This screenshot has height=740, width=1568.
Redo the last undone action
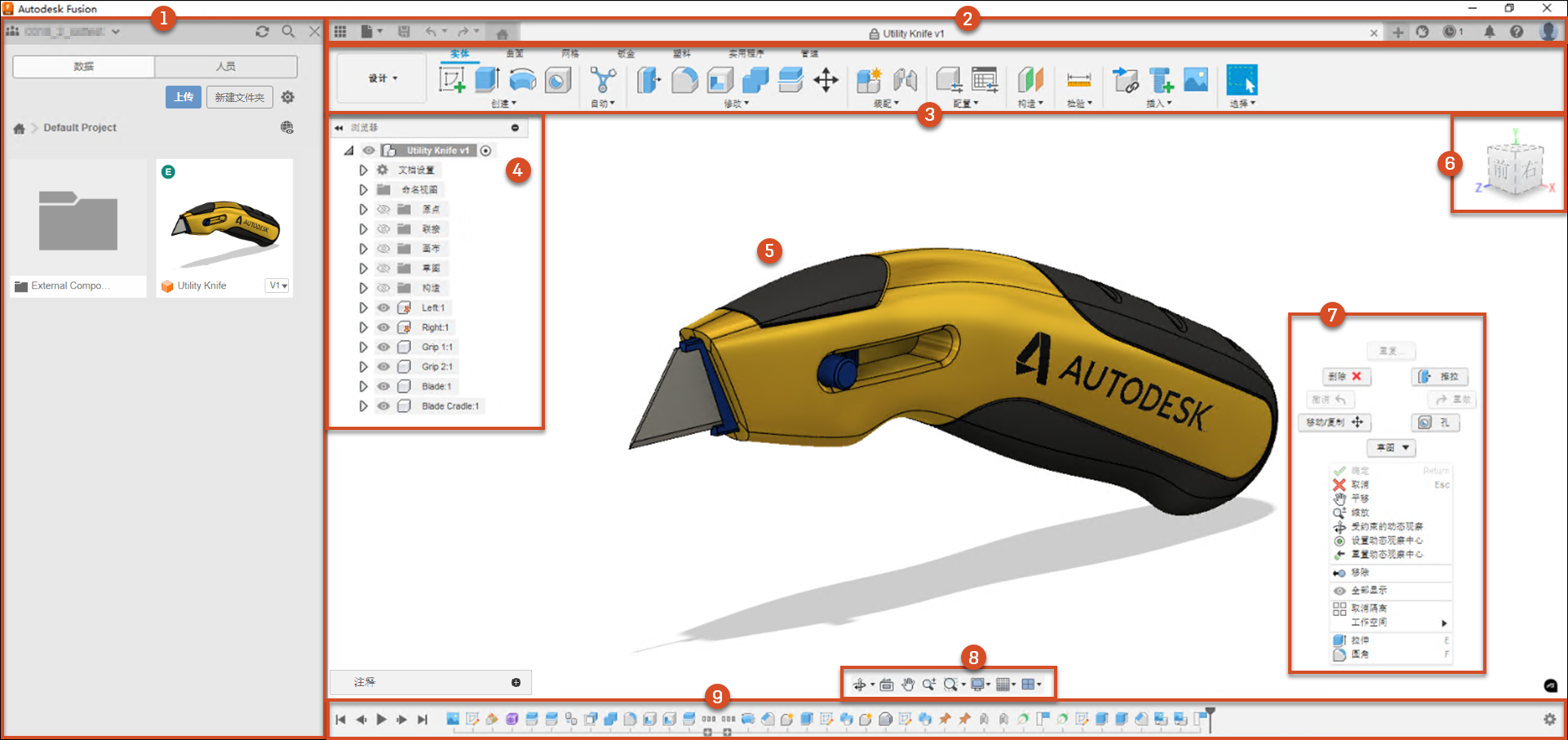(x=463, y=32)
